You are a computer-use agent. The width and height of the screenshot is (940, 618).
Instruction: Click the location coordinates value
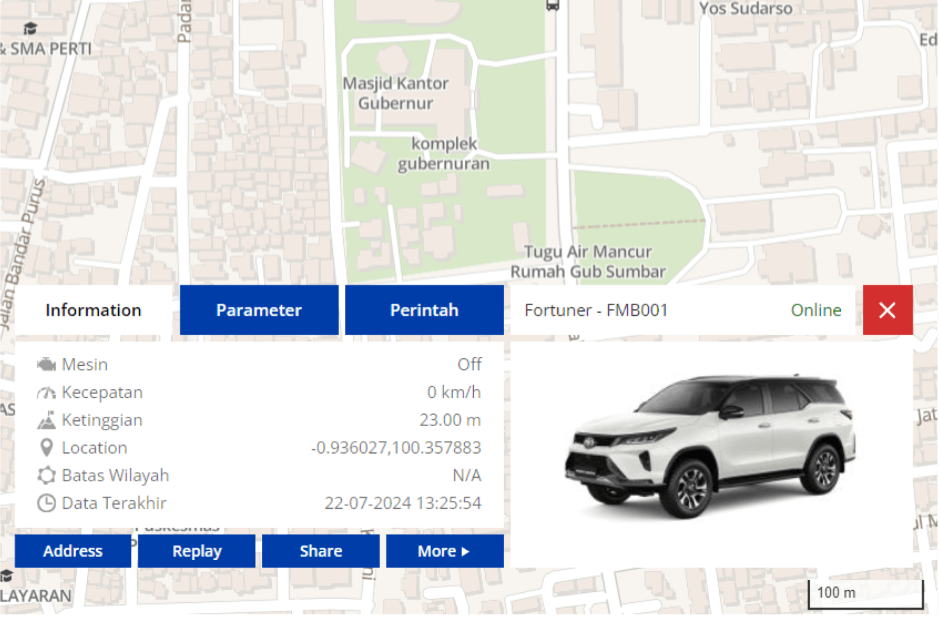coord(396,448)
